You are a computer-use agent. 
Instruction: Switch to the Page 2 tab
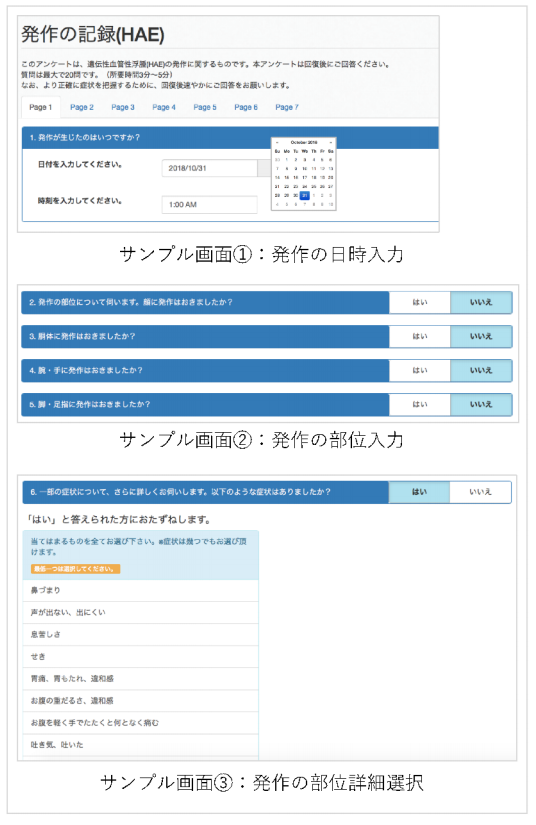click(82, 107)
